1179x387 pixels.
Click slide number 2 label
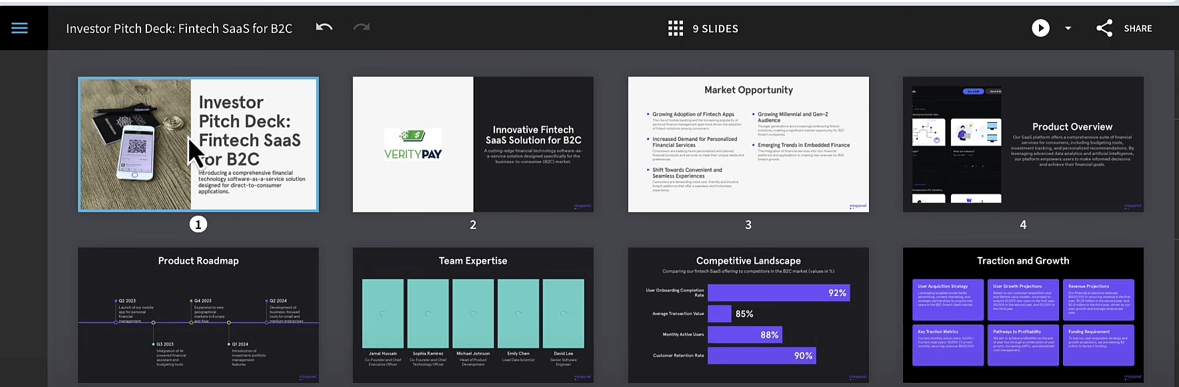[x=473, y=225]
